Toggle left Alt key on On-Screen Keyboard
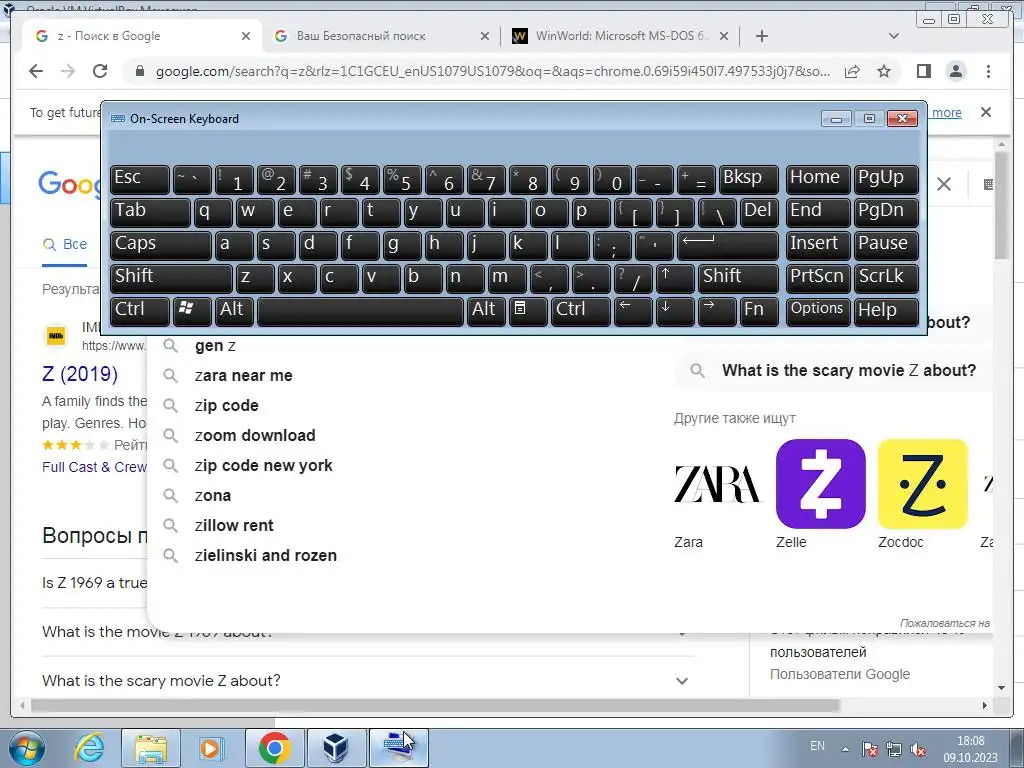This screenshot has width=1024, height=768. tap(234, 311)
